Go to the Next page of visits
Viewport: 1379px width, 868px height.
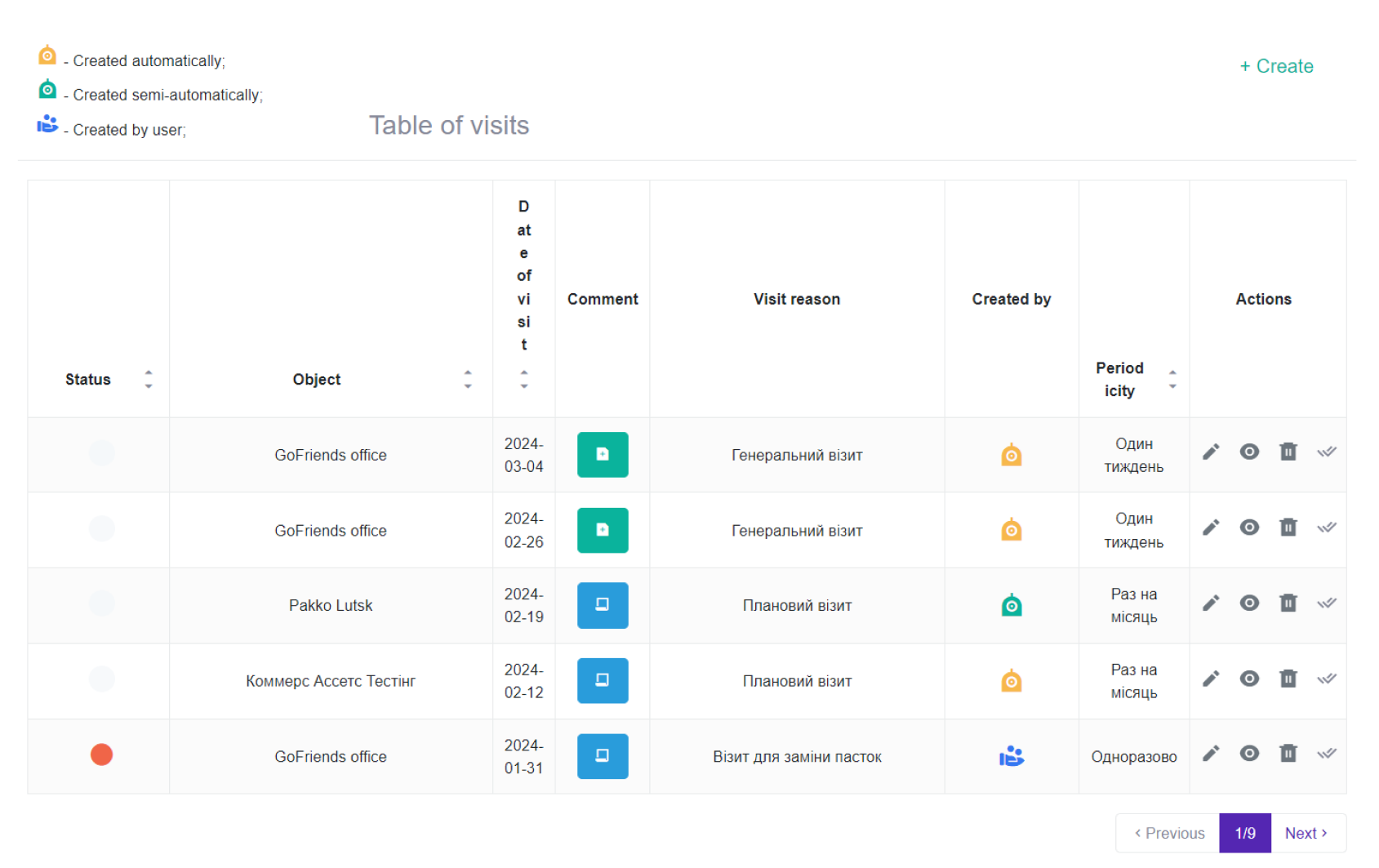(1306, 833)
